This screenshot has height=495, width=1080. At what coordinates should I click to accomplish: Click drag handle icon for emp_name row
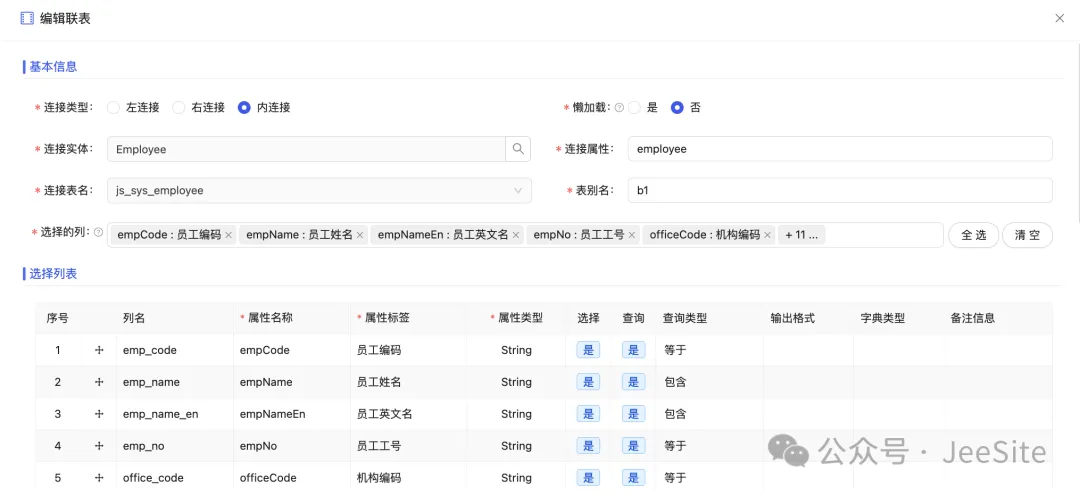99,382
